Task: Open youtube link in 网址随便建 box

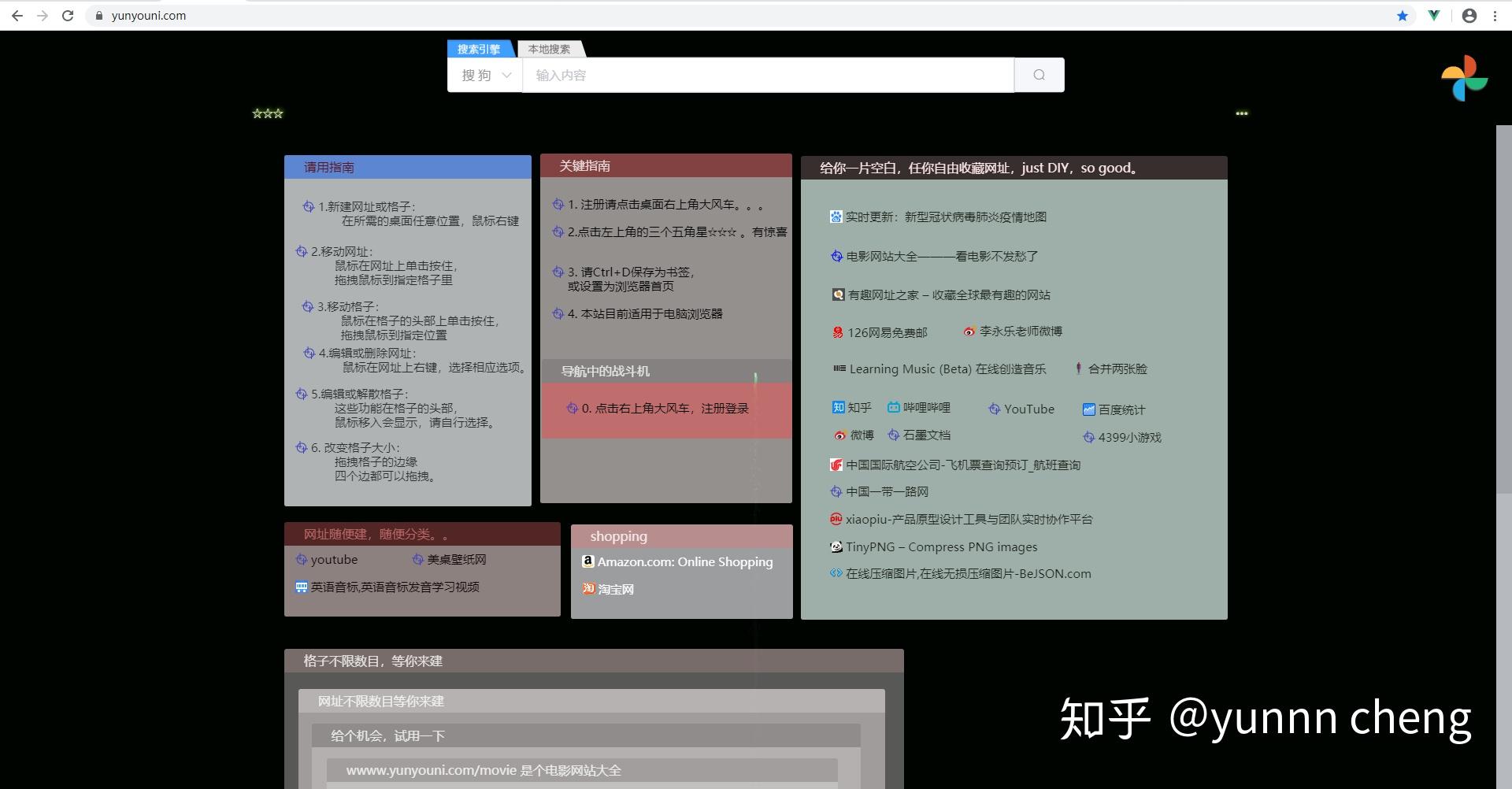Action: coord(326,559)
